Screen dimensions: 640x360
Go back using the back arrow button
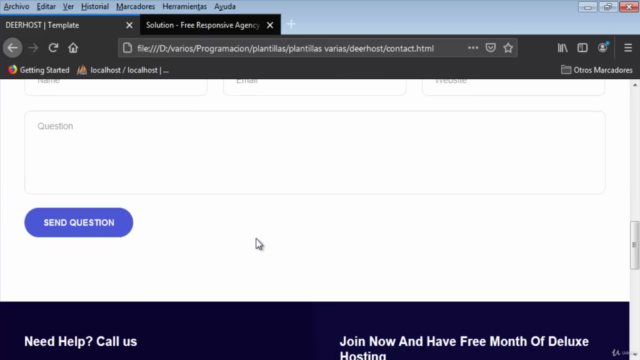[12, 48]
